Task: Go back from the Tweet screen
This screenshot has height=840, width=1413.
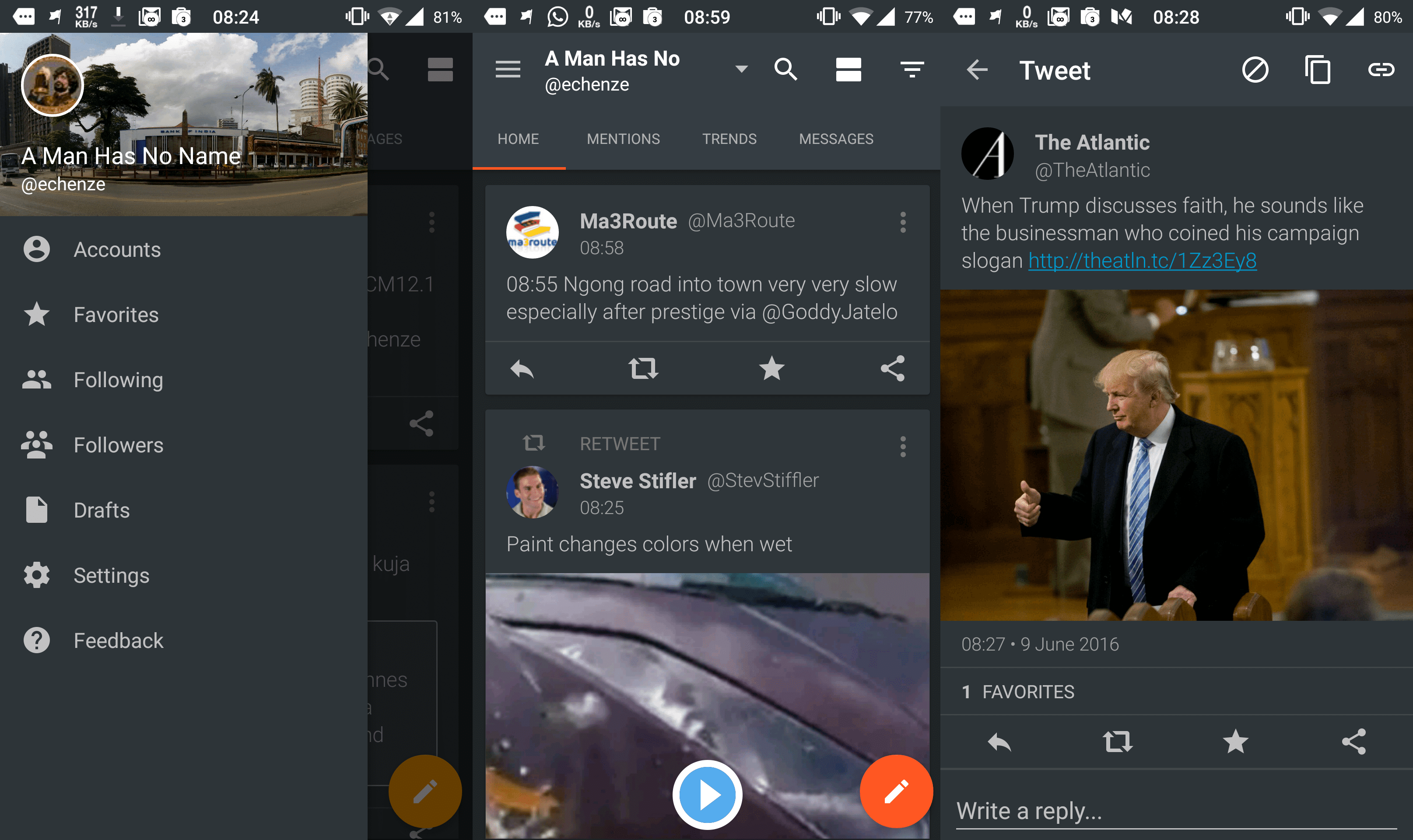Action: [977, 70]
